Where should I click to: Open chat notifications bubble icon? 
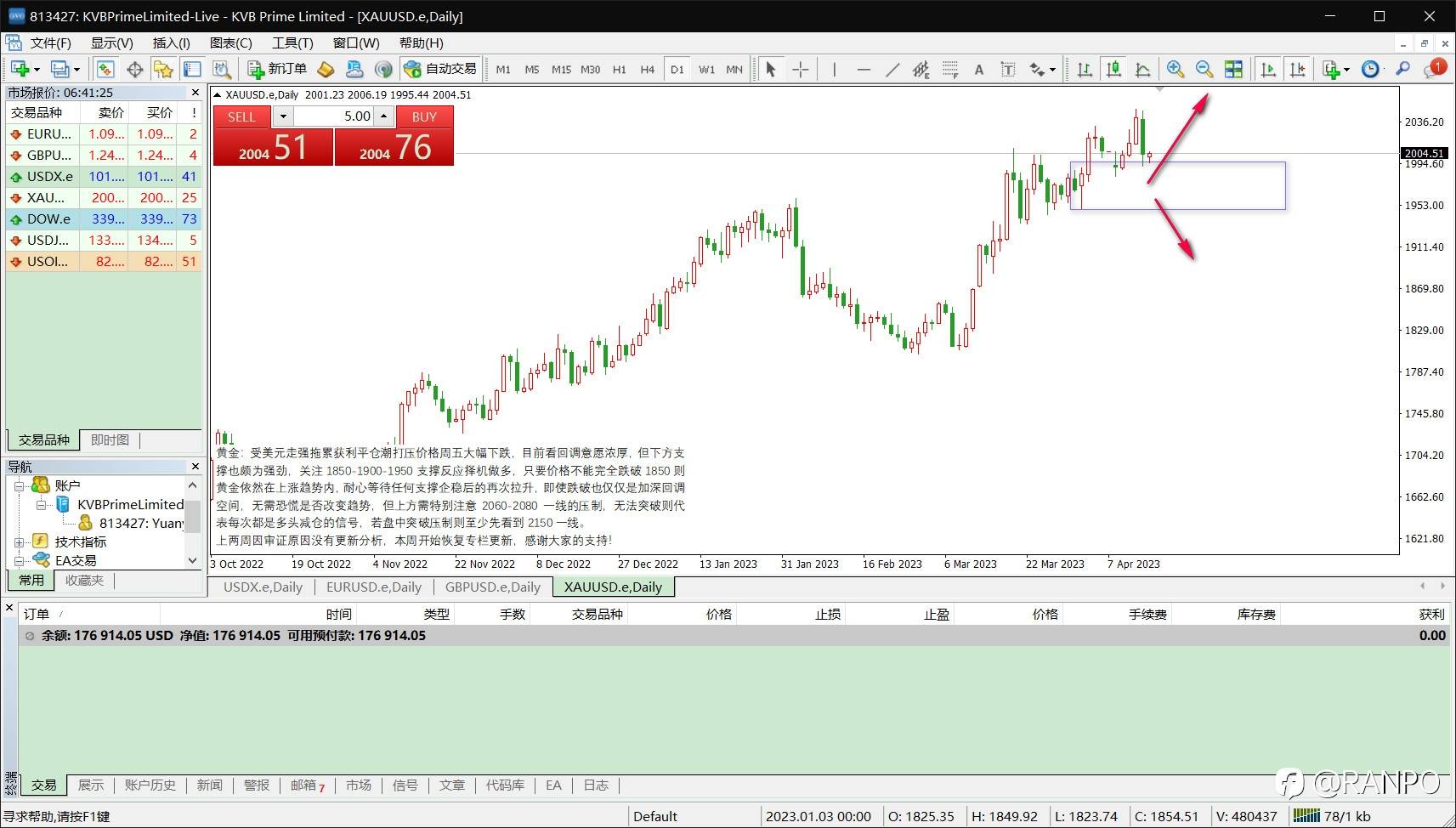click(1436, 69)
